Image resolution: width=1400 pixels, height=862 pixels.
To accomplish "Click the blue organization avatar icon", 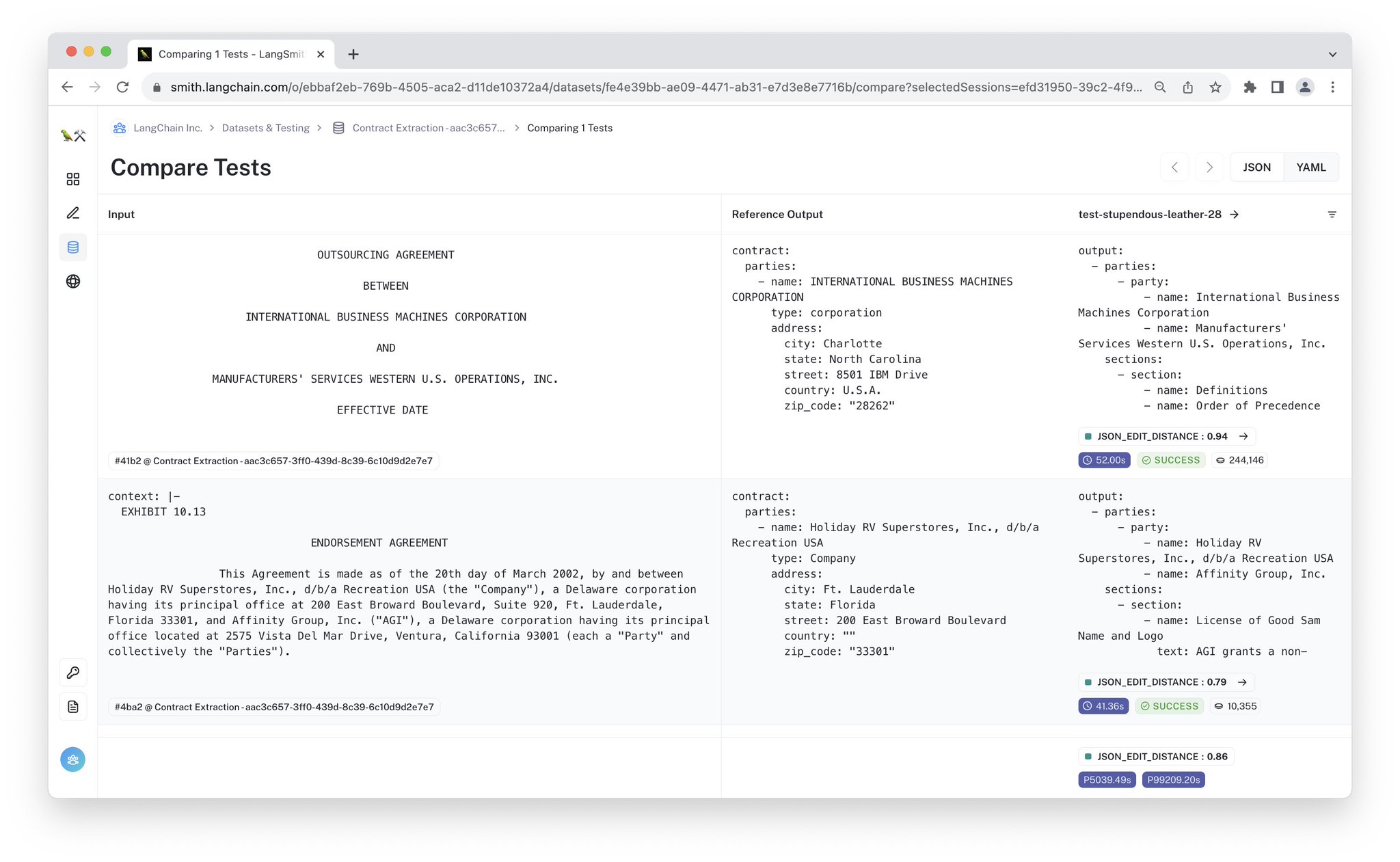I will [73, 759].
